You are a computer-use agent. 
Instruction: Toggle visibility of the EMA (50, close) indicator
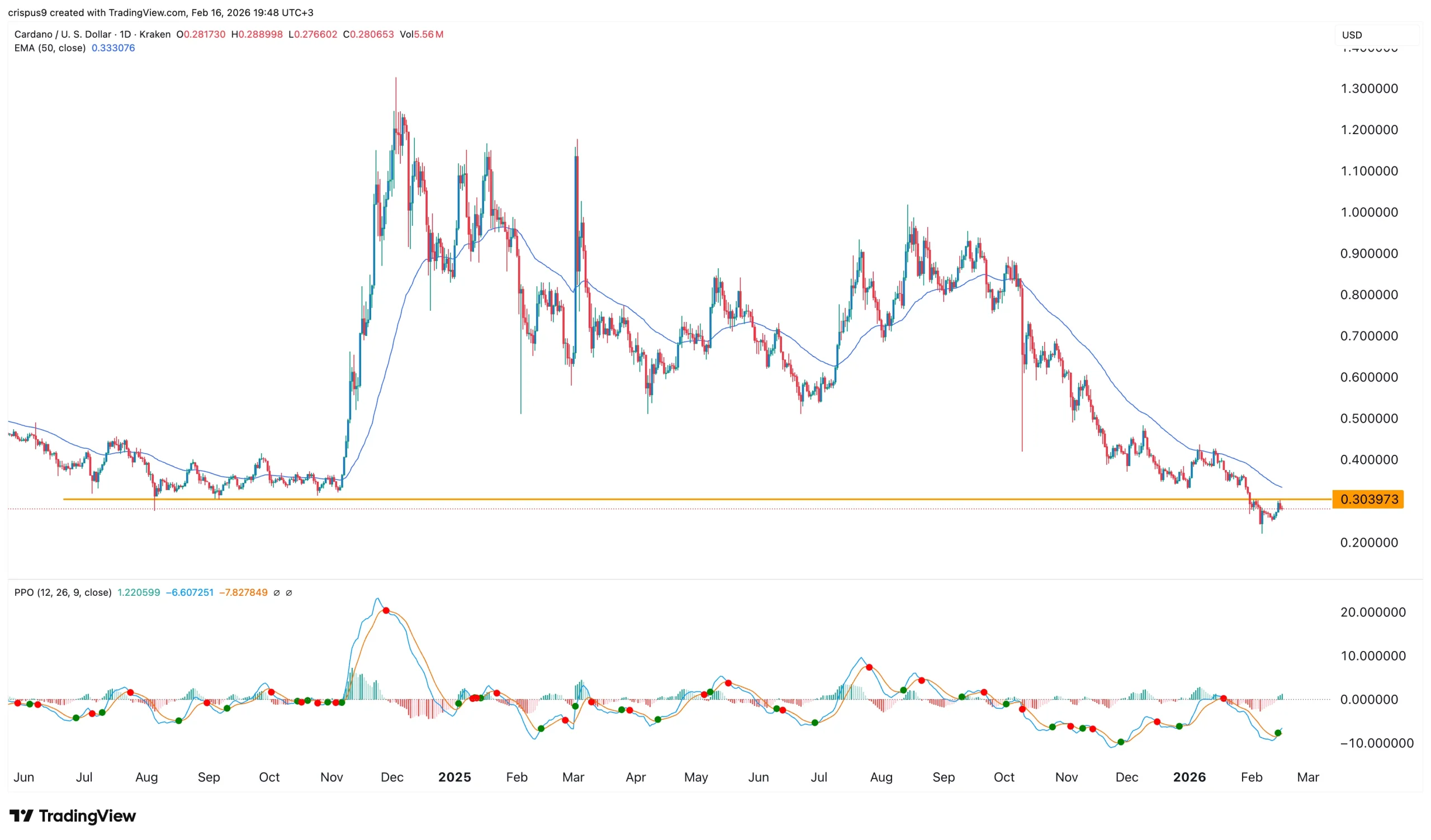pos(51,48)
